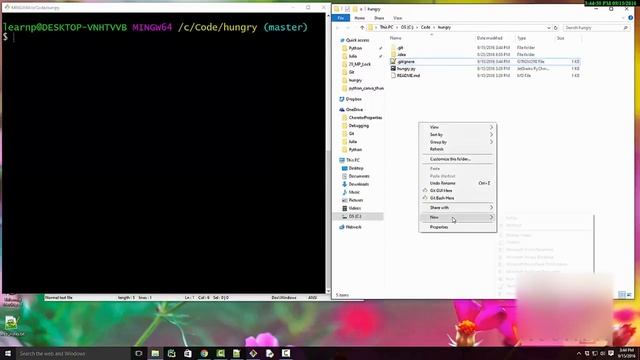Click the volume icon in system tray
The image size is (640, 360).
[x=603, y=353]
